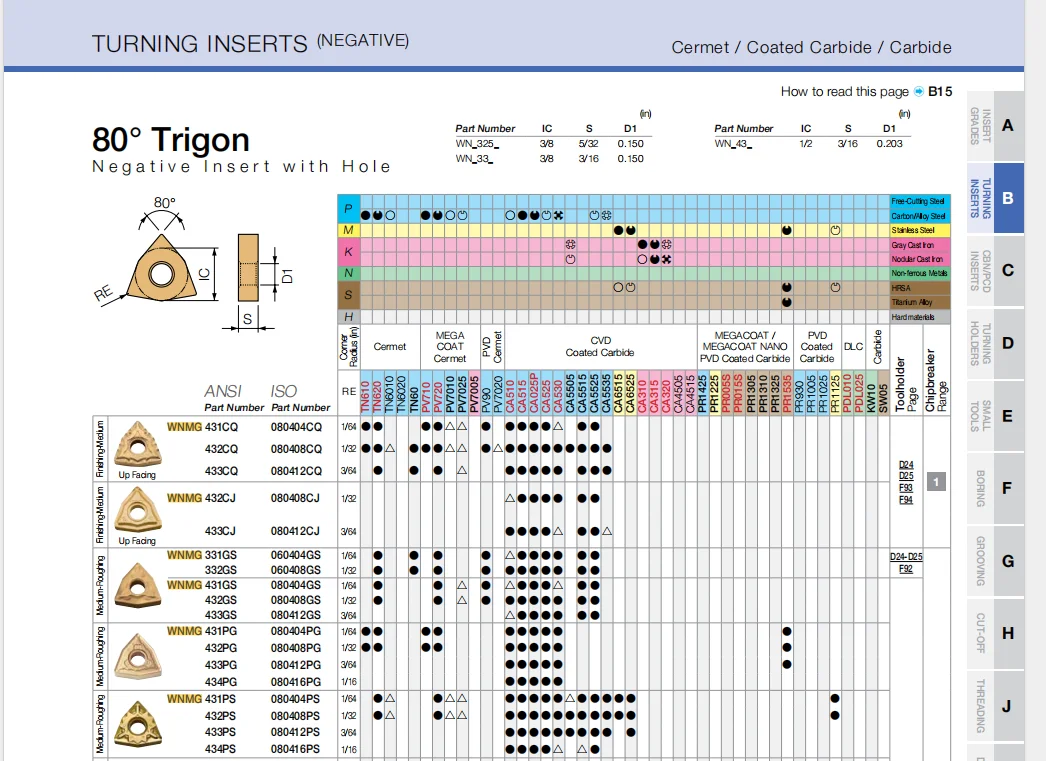Screen dimensions: 1046x761
Task: Select the brown S row label
Action: (x=348, y=295)
